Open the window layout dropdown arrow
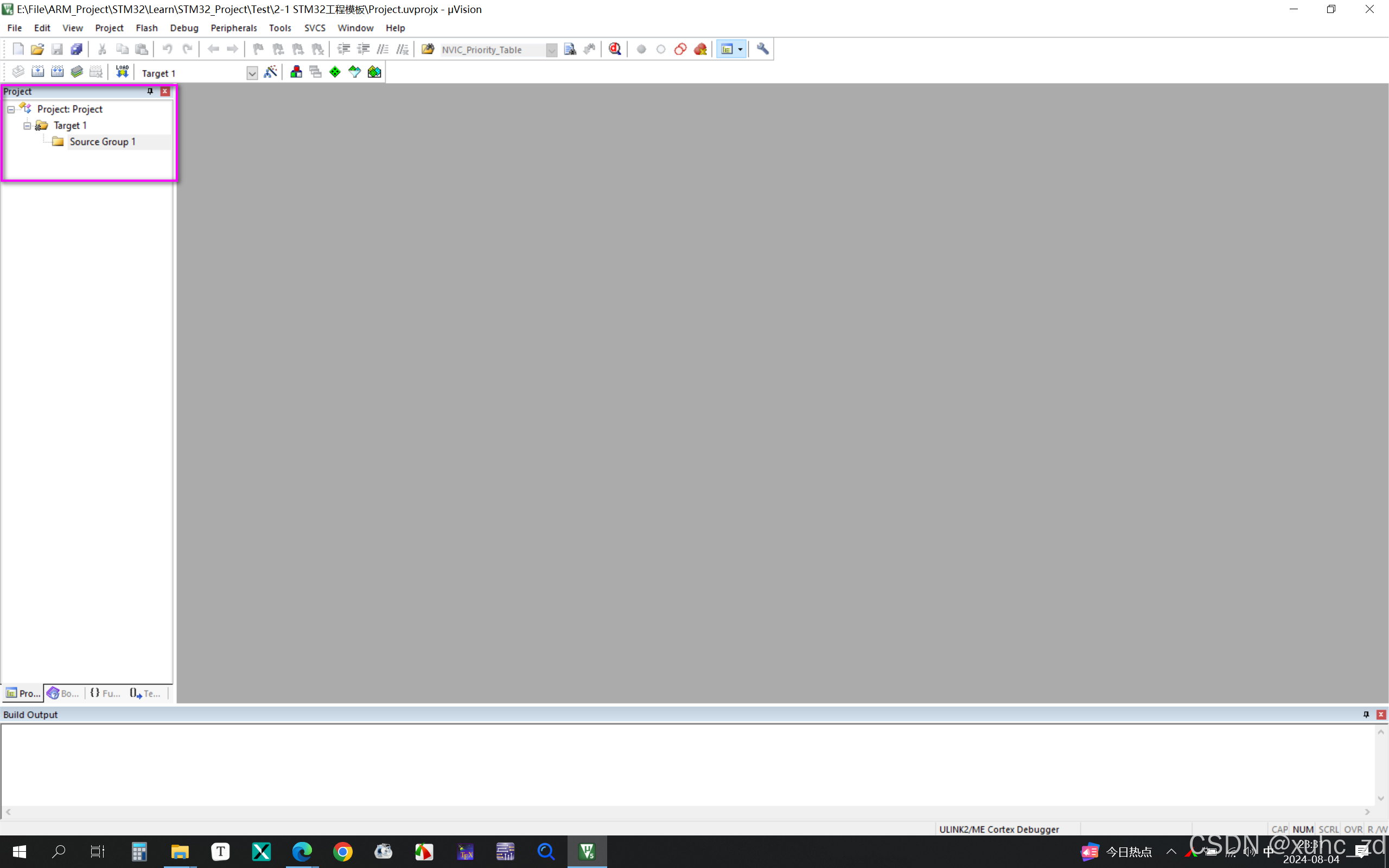The height and width of the screenshot is (868, 1389). click(x=741, y=49)
